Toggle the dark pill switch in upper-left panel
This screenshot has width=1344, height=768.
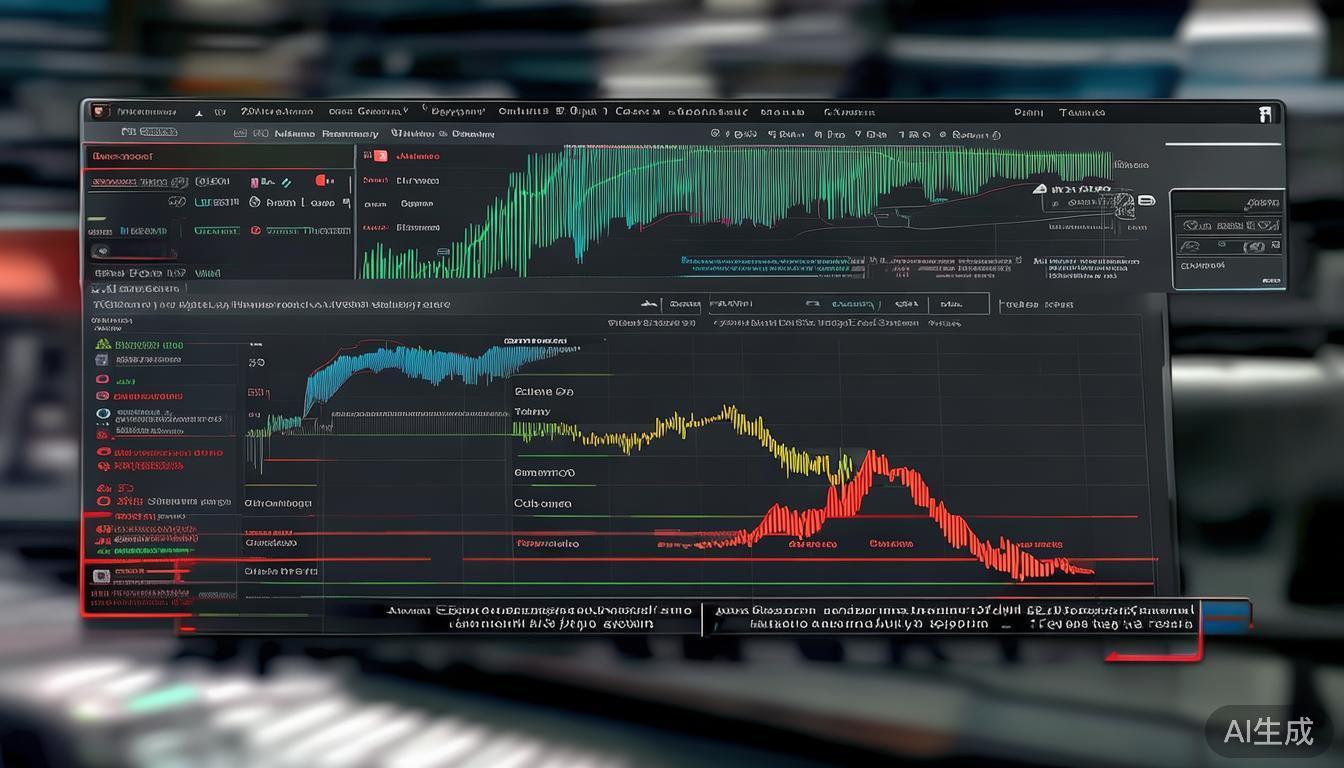102,252
